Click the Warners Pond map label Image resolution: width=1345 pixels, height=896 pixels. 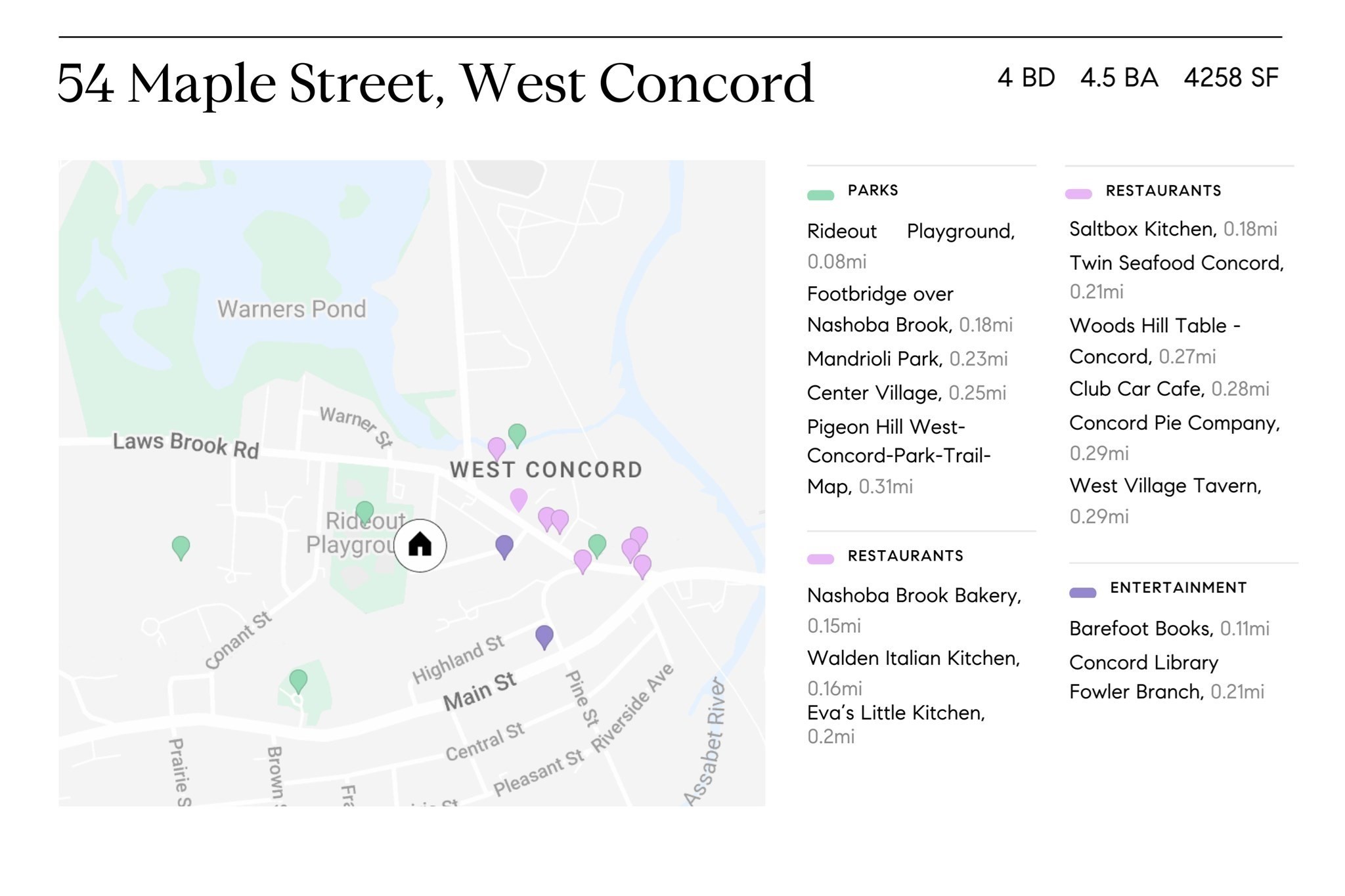(292, 309)
